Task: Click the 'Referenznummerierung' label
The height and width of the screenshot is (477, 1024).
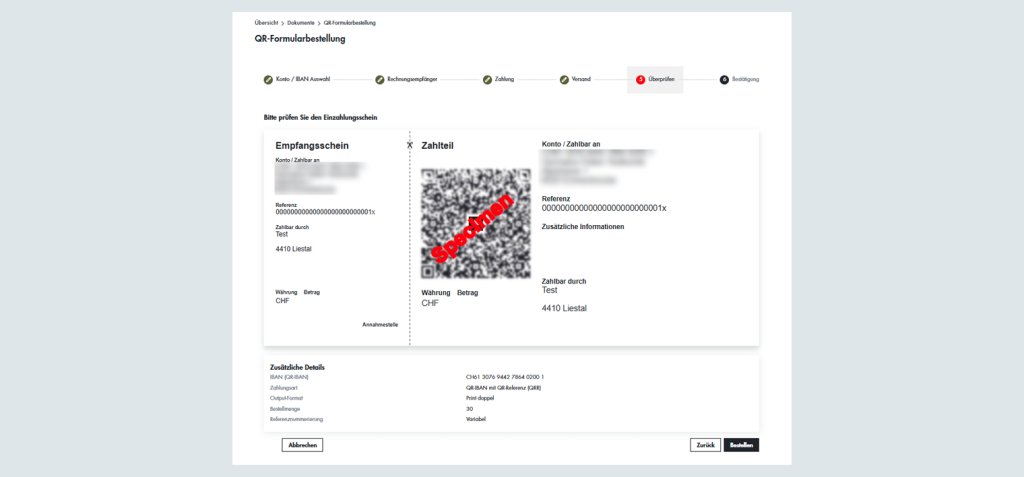Action: [x=296, y=419]
